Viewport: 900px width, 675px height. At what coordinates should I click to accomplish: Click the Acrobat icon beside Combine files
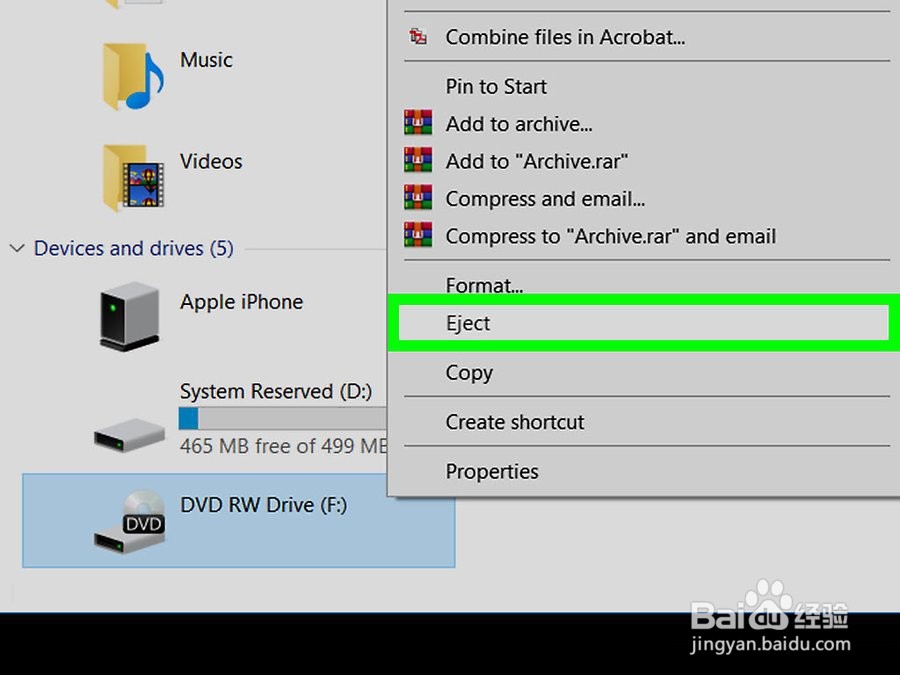click(418, 37)
